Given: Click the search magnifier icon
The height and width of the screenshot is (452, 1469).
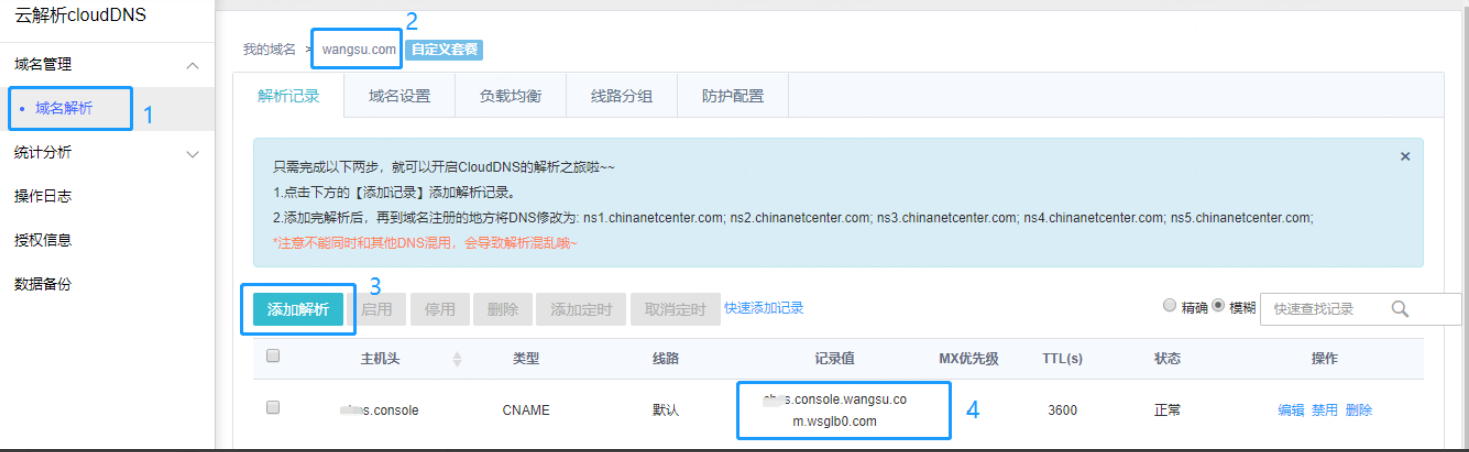Looking at the screenshot, I should coord(1399,309).
